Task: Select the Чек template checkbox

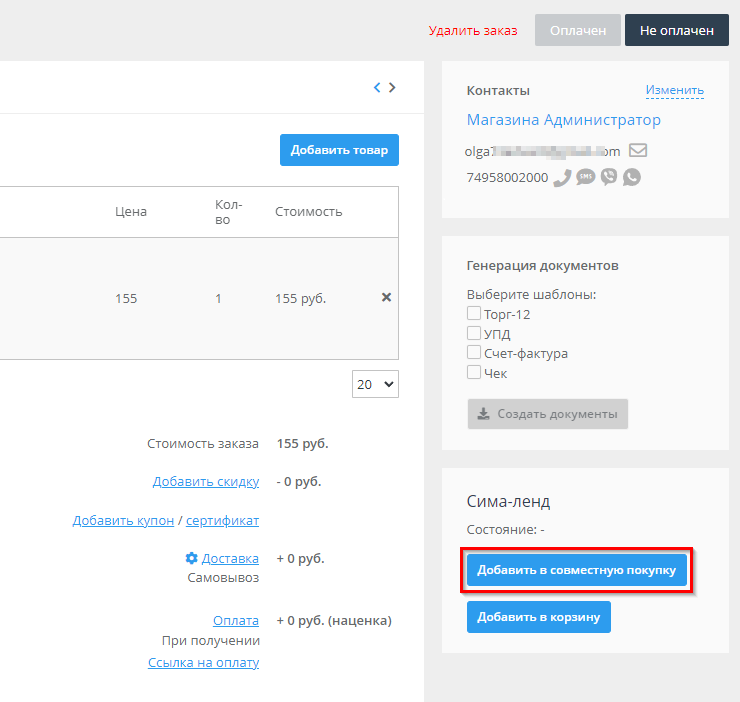Action: pos(474,373)
